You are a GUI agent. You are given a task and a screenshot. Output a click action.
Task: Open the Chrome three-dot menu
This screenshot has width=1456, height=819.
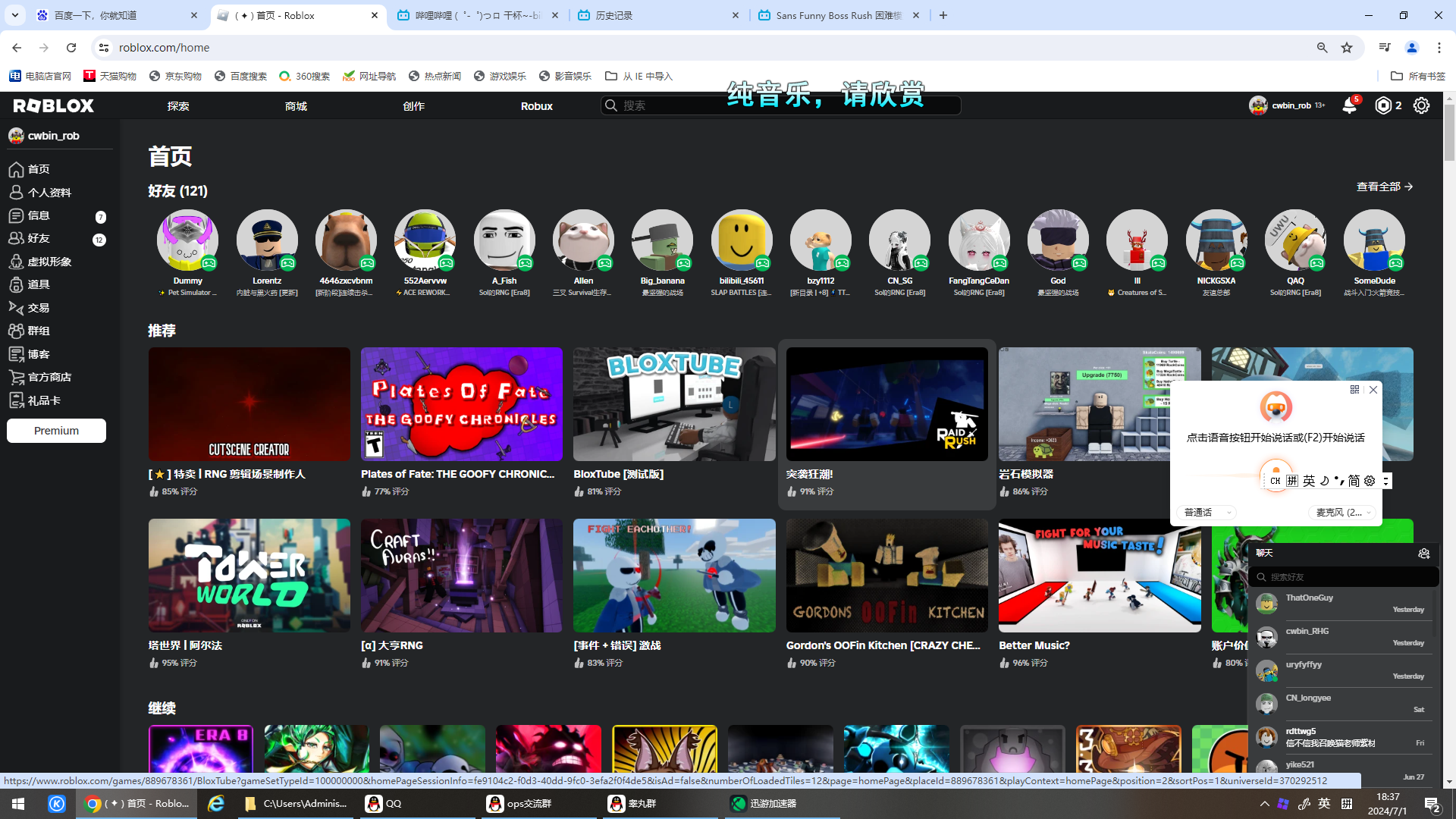1439,48
